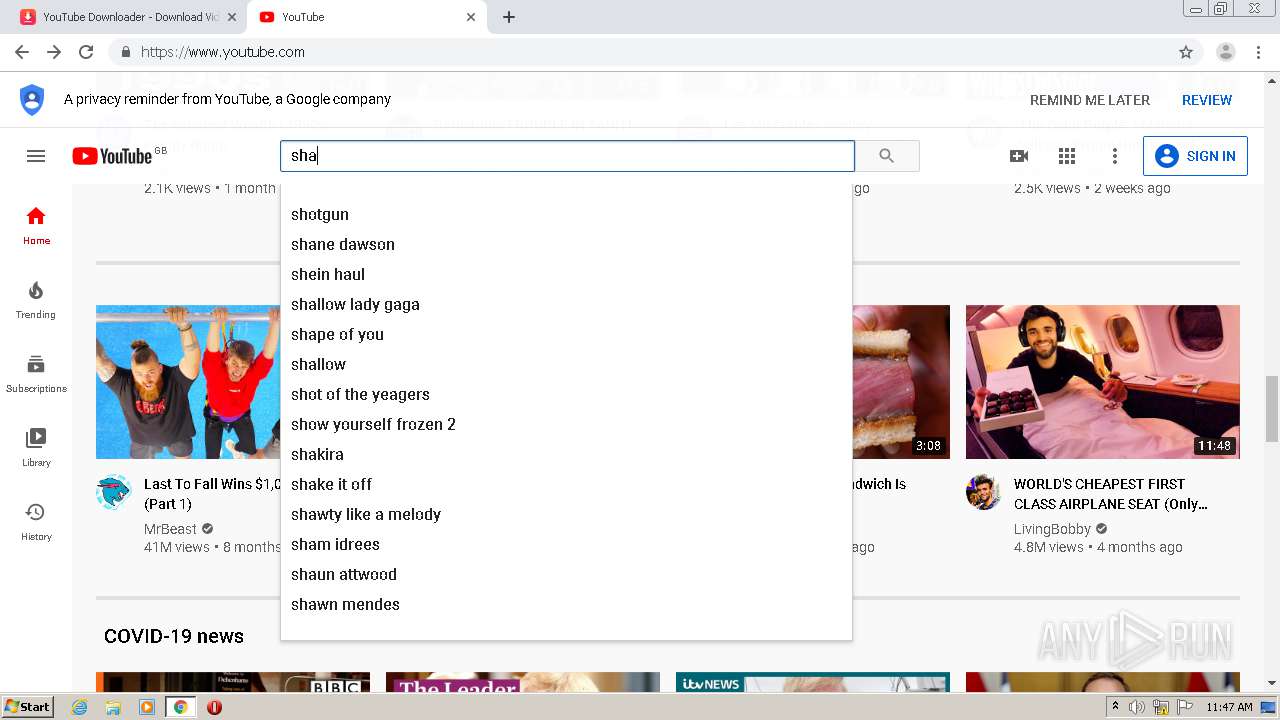Go back with browser back arrow
Image resolution: width=1280 pixels, height=720 pixels.
pyautogui.click(x=22, y=52)
